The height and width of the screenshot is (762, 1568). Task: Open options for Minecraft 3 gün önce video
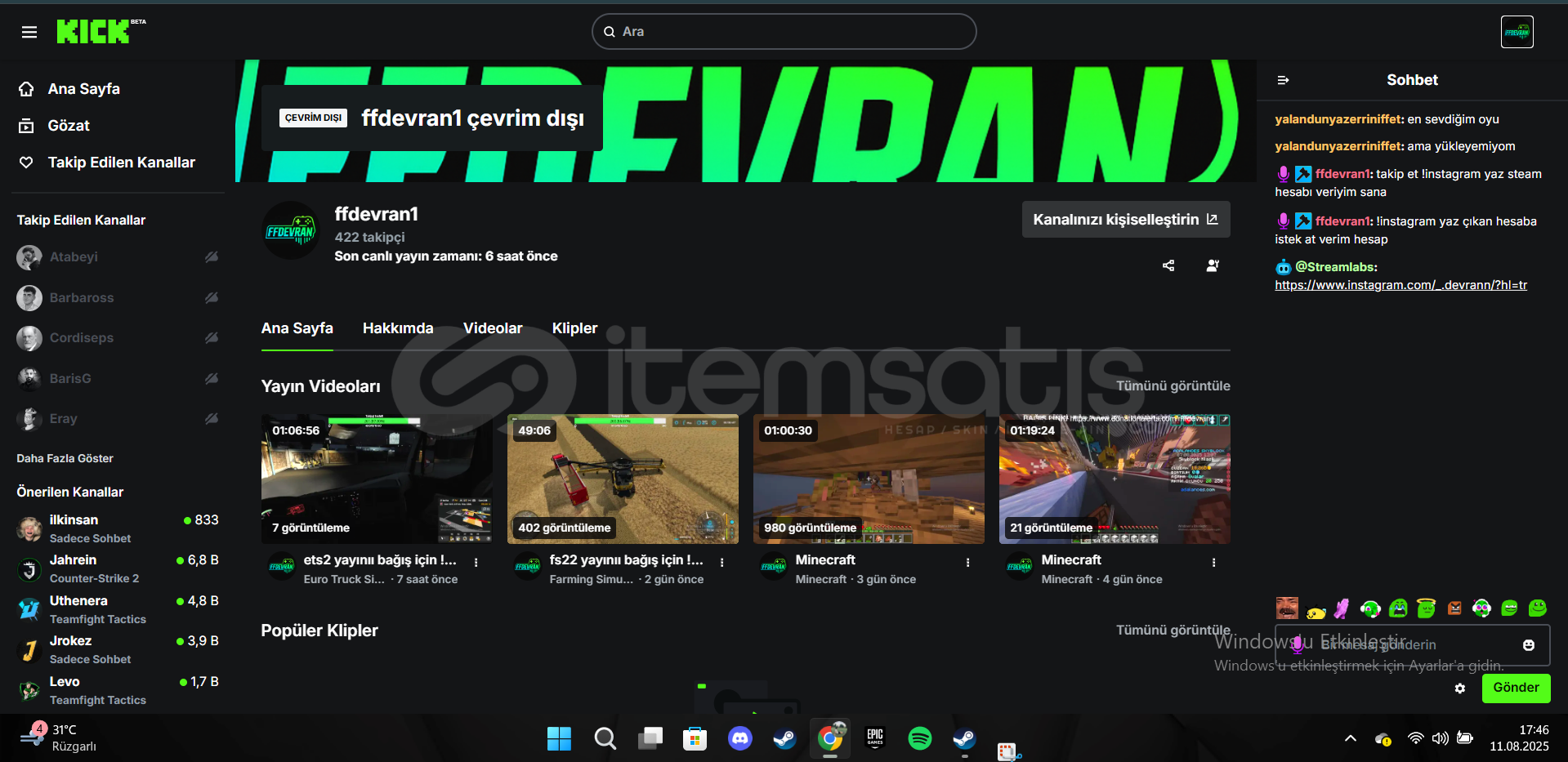(x=967, y=563)
